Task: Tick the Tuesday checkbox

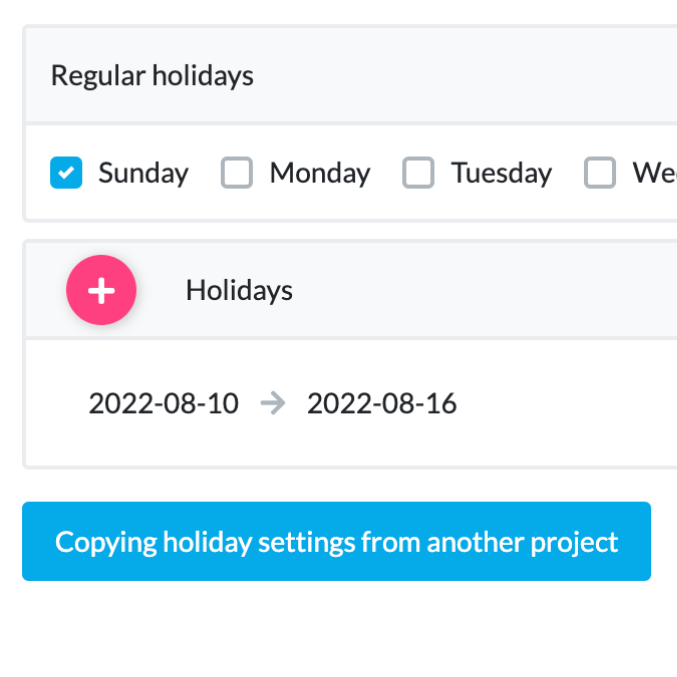Action: 418,173
